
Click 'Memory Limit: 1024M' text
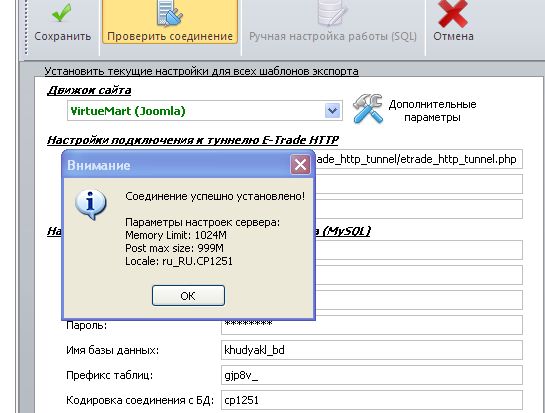pyautogui.click(x=176, y=235)
